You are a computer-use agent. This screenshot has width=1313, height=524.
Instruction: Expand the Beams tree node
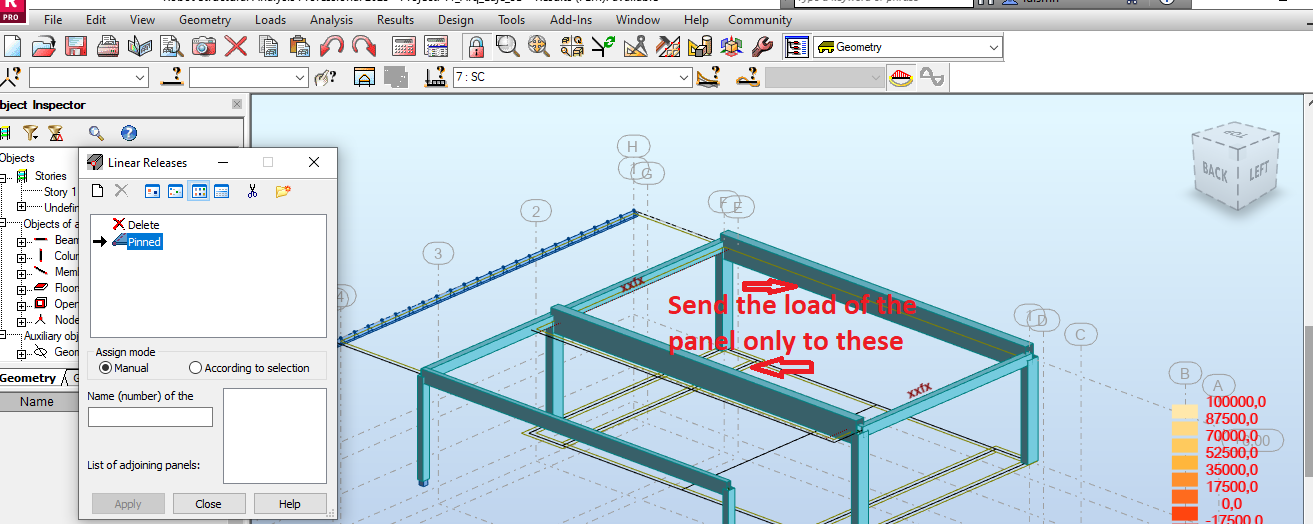click(21, 240)
